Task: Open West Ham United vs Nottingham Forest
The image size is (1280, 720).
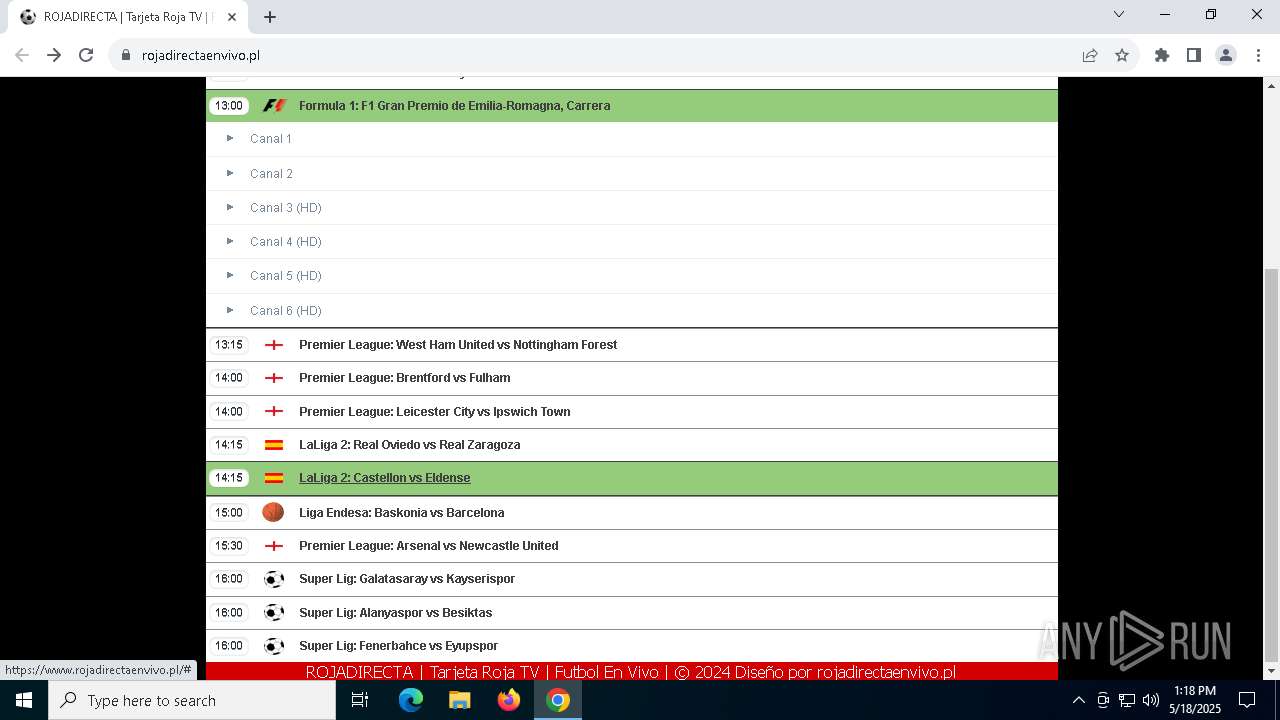Action: click(458, 345)
